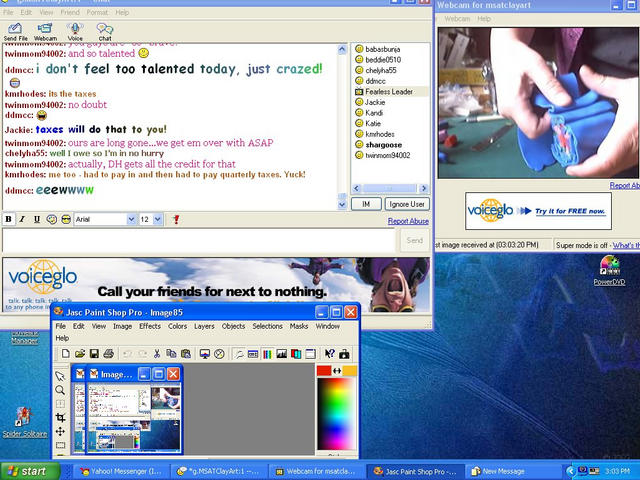This screenshot has height=480, width=640.
Task: Click Open file icon in Paint Shop Pro
Action: 80,353
